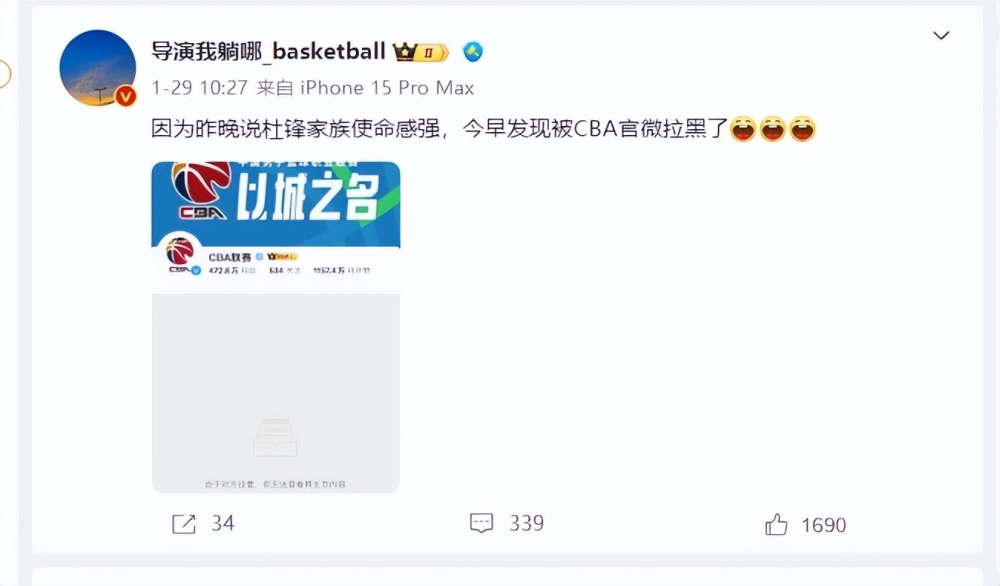Click the like count 1690

pyautogui.click(x=824, y=525)
